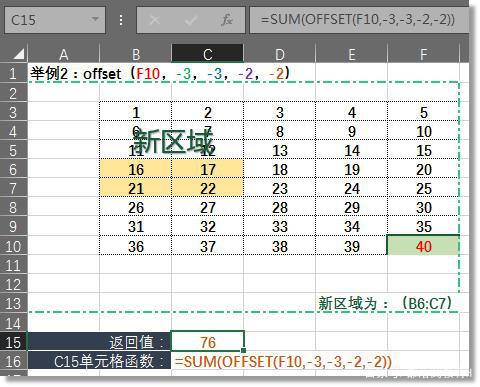
Task: Click cell containing 25
Action: pos(424,188)
